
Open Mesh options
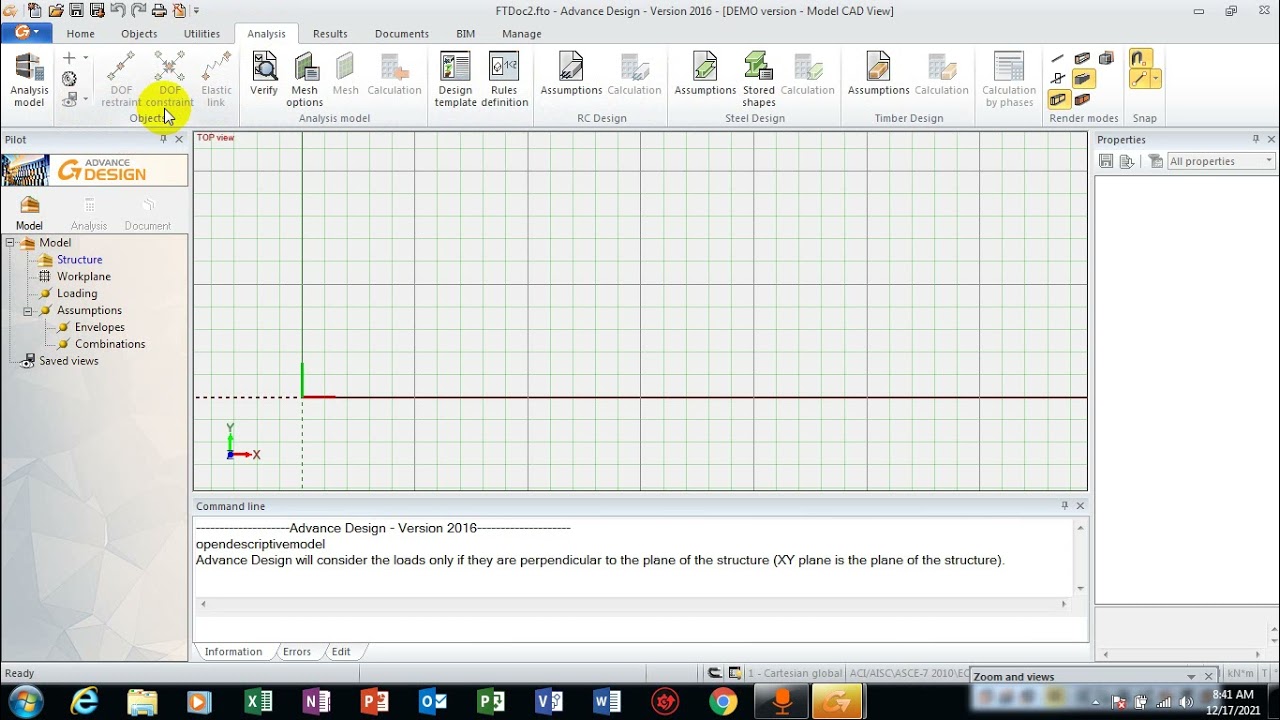305,80
